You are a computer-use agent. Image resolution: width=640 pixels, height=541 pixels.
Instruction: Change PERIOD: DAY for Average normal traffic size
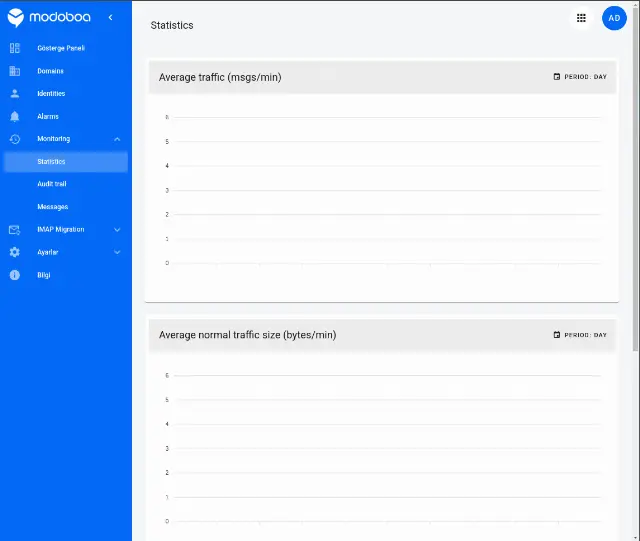580,335
